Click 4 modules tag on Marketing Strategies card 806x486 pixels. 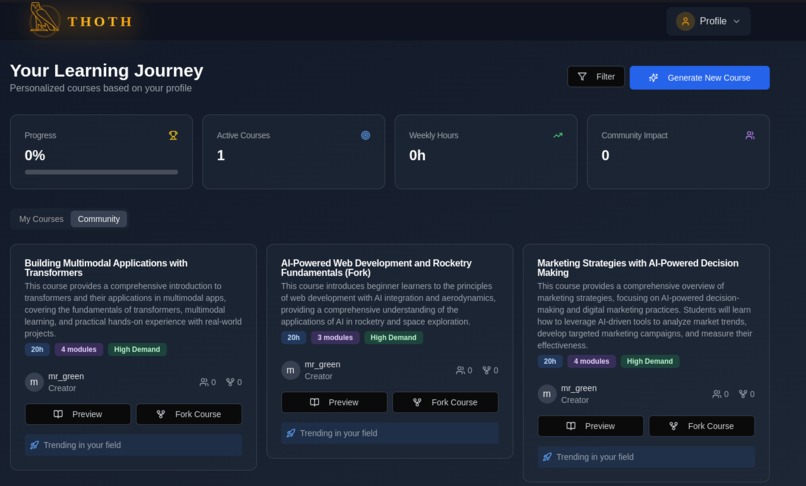(x=592, y=361)
